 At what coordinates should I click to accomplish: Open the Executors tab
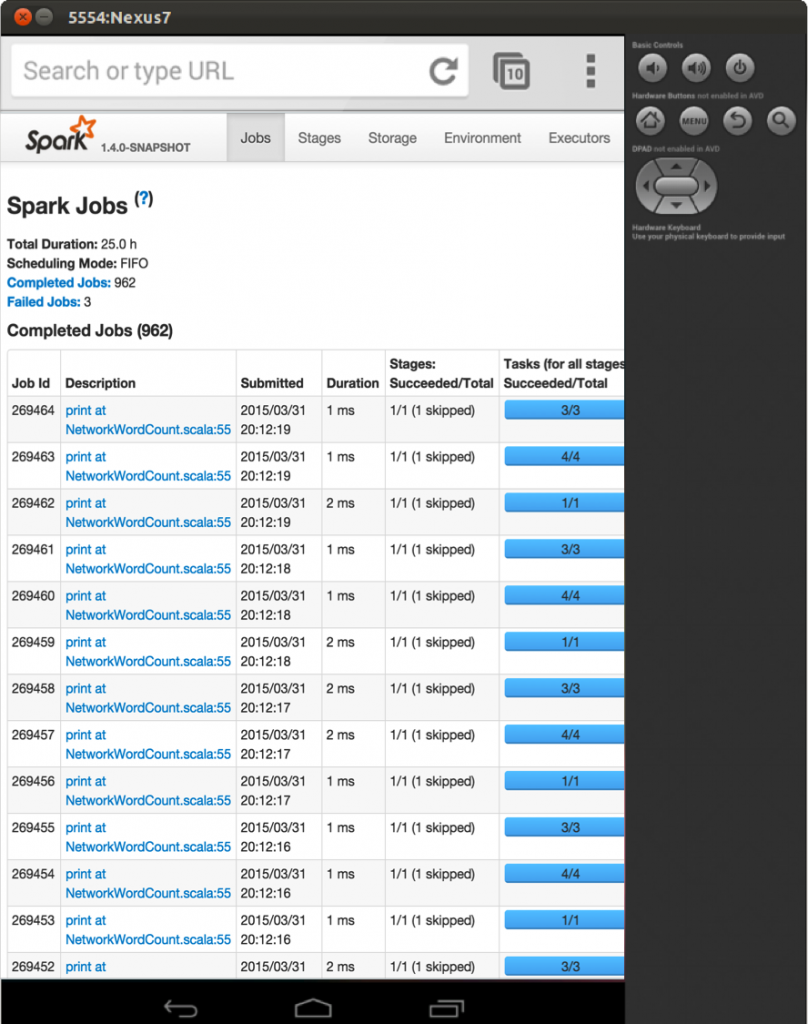579,138
